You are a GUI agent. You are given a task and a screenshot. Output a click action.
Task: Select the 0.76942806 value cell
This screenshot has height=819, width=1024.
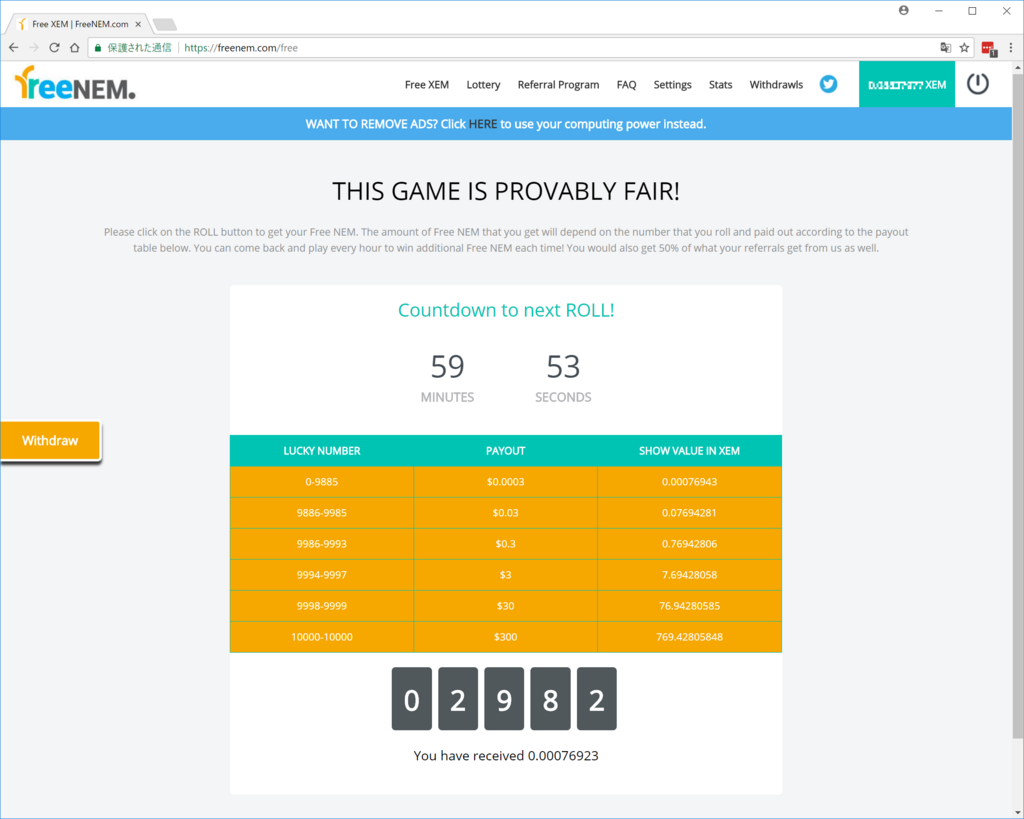tap(690, 544)
